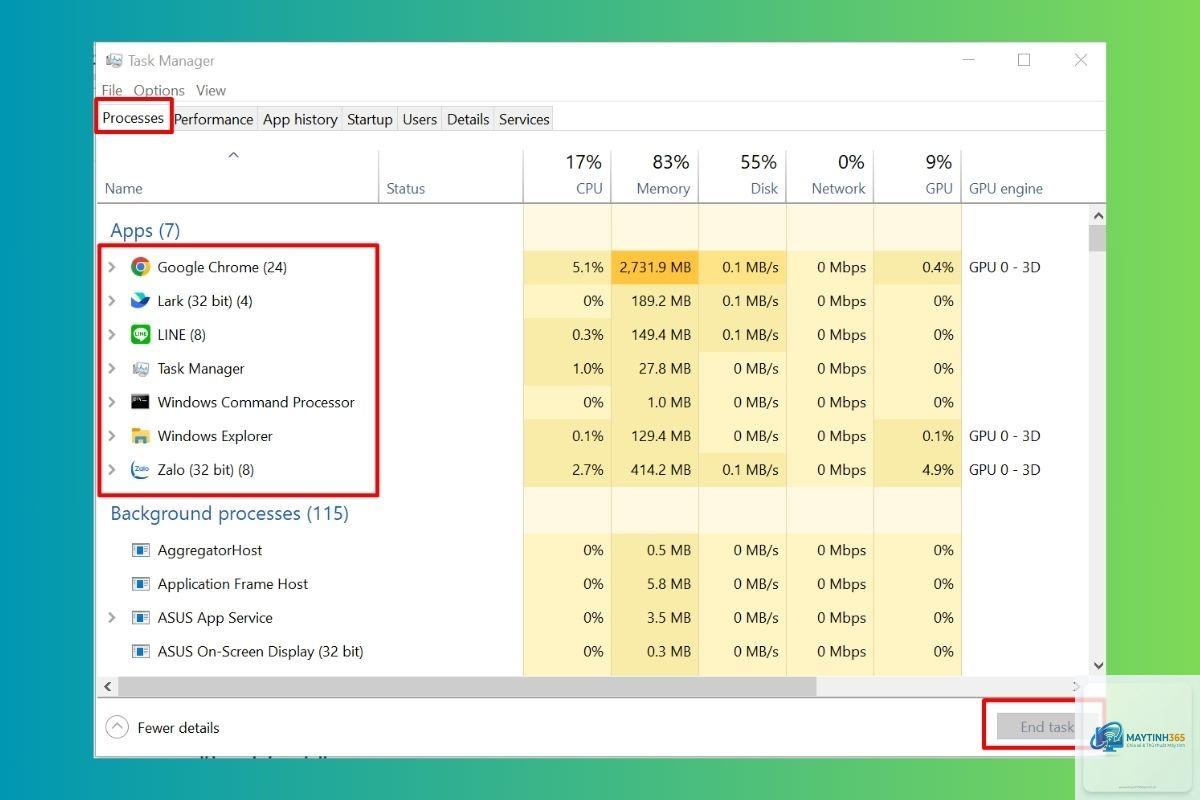Switch to the Performance tab
1200x800 pixels.
(214, 119)
